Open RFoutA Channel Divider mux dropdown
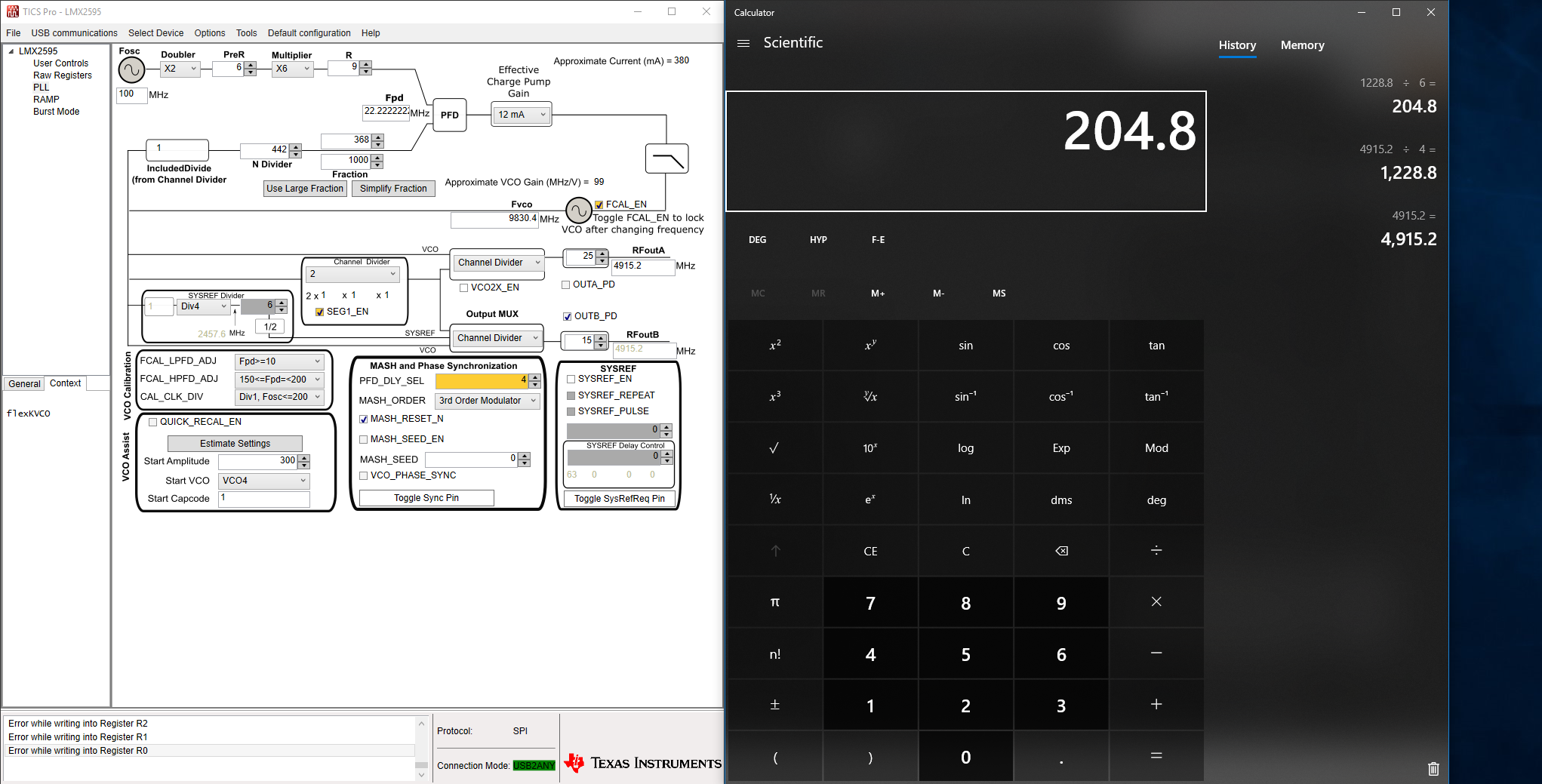This screenshot has width=1542, height=784. [x=498, y=263]
